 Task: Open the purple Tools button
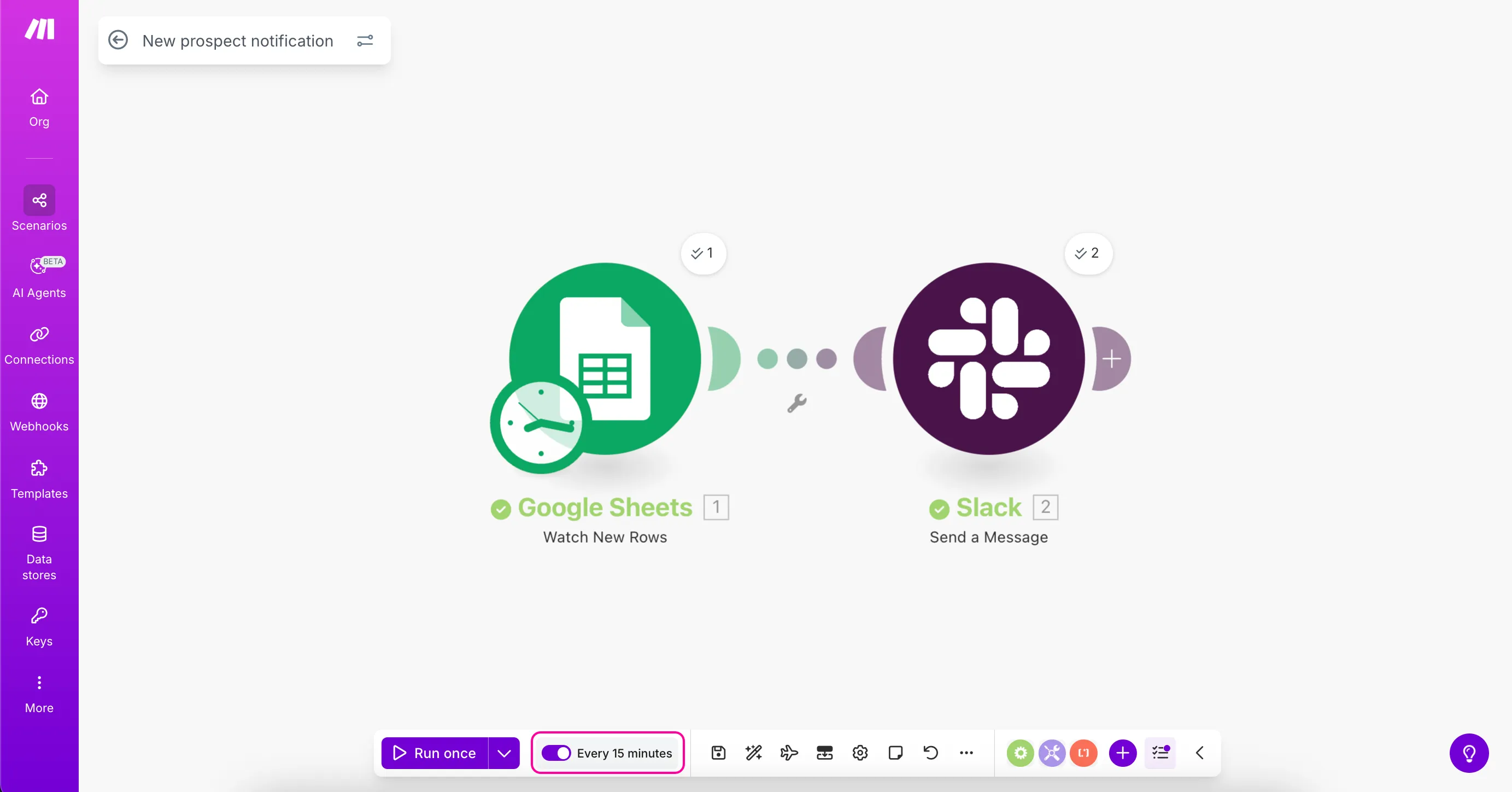[1052, 753]
